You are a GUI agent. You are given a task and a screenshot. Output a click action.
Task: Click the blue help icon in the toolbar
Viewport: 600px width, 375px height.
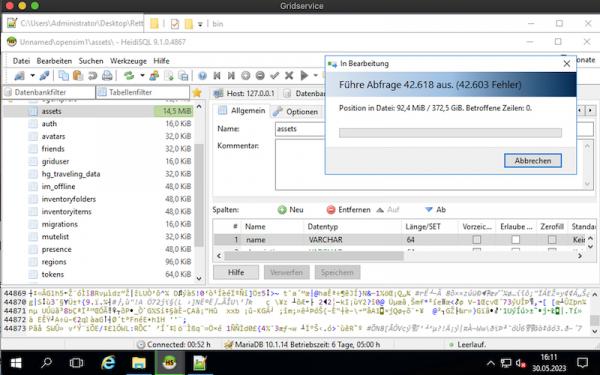(202, 76)
